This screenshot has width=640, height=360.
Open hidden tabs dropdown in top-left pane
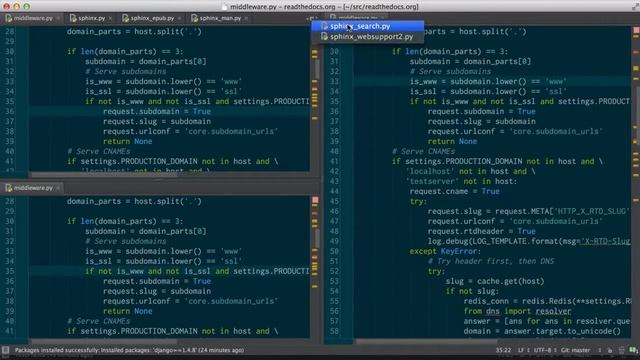311,18
